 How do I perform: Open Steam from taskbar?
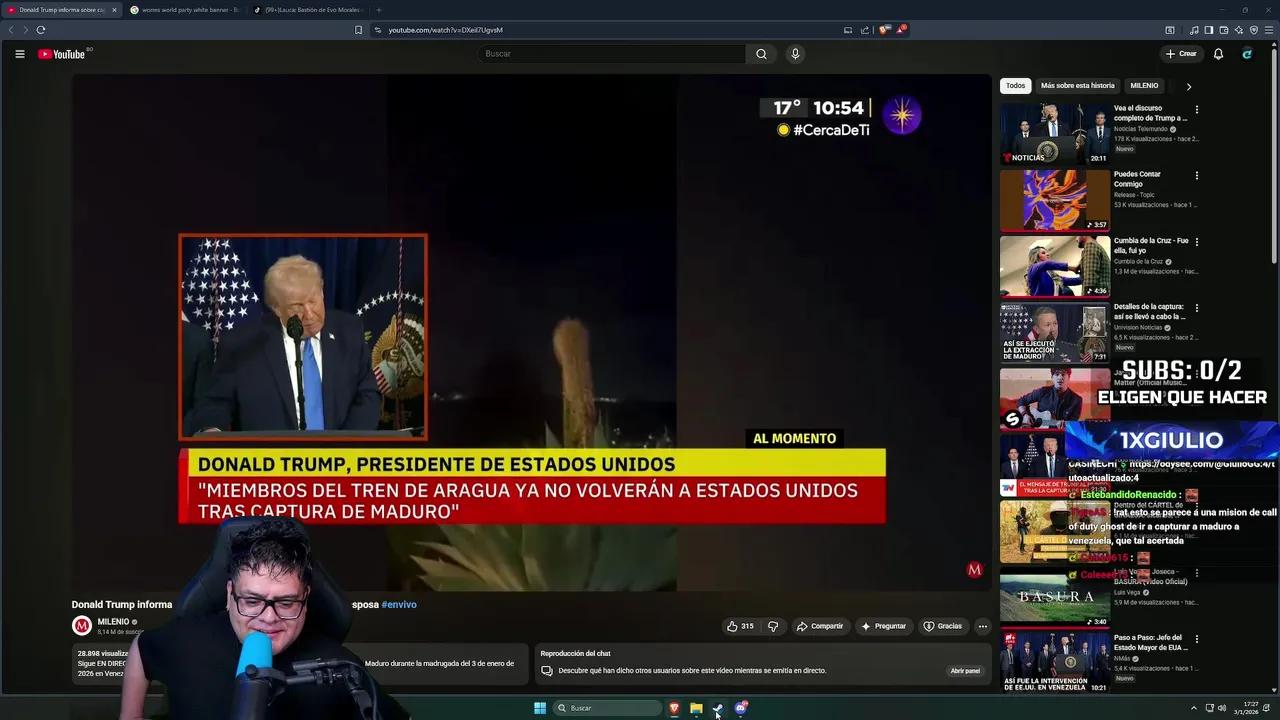[x=718, y=708]
